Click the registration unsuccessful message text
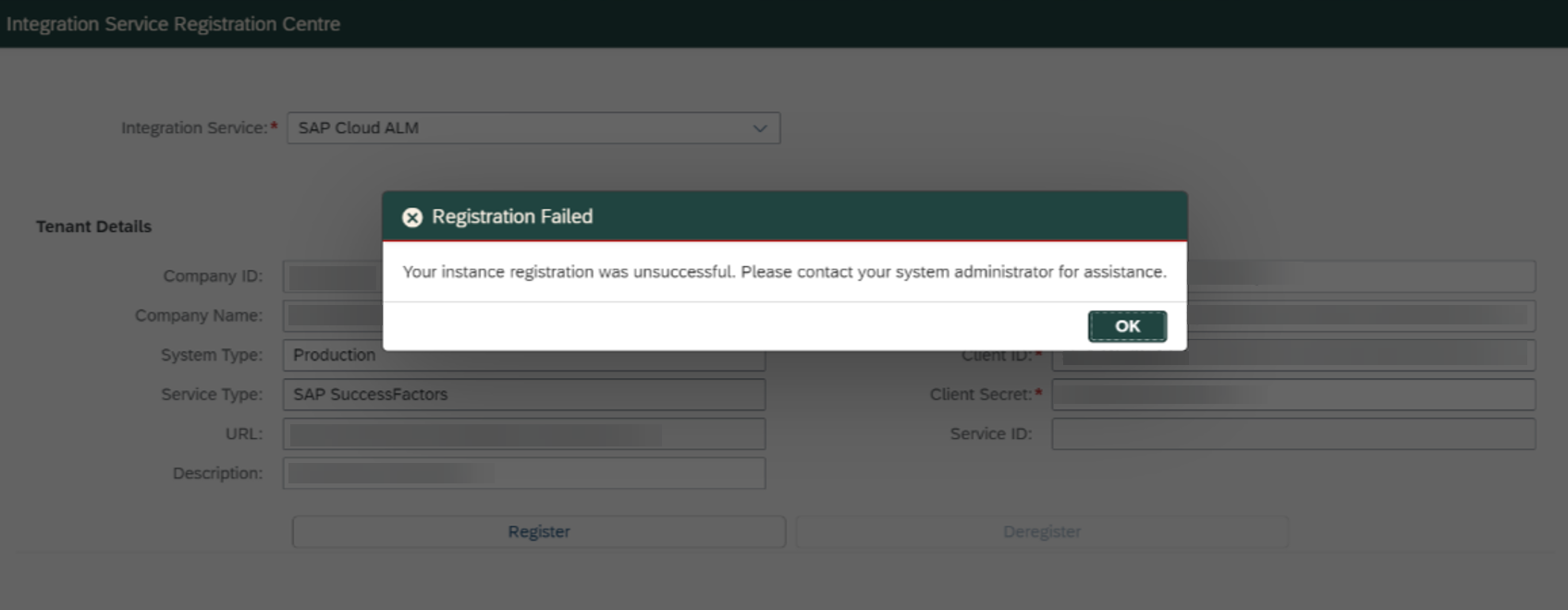 pyautogui.click(x=784, y=272)
